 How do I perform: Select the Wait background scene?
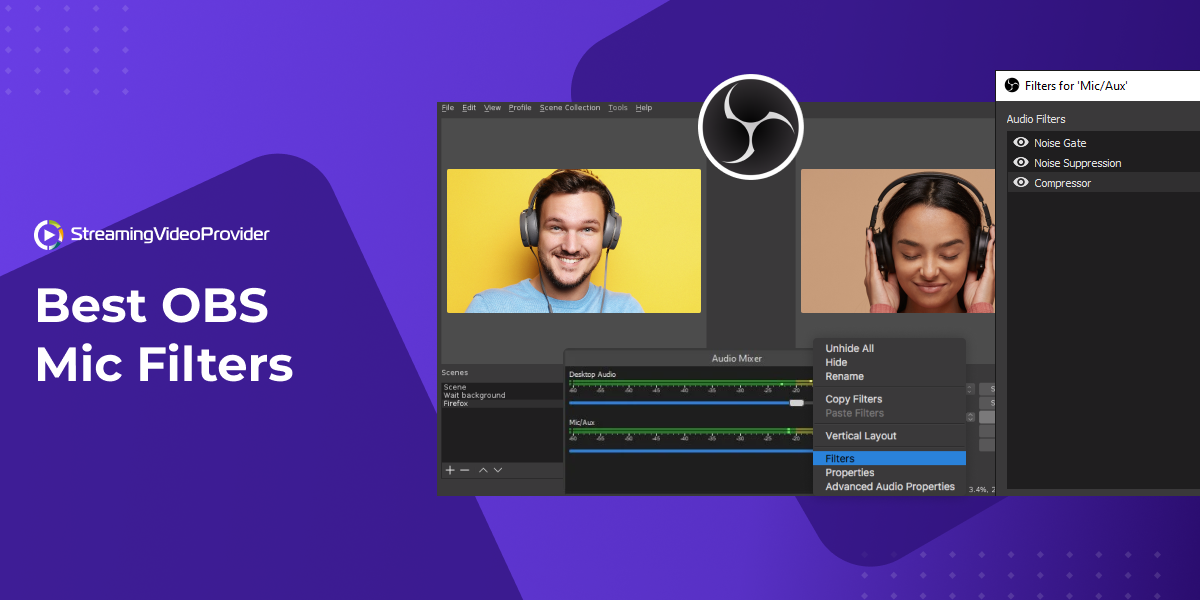[x=502, y=395]
